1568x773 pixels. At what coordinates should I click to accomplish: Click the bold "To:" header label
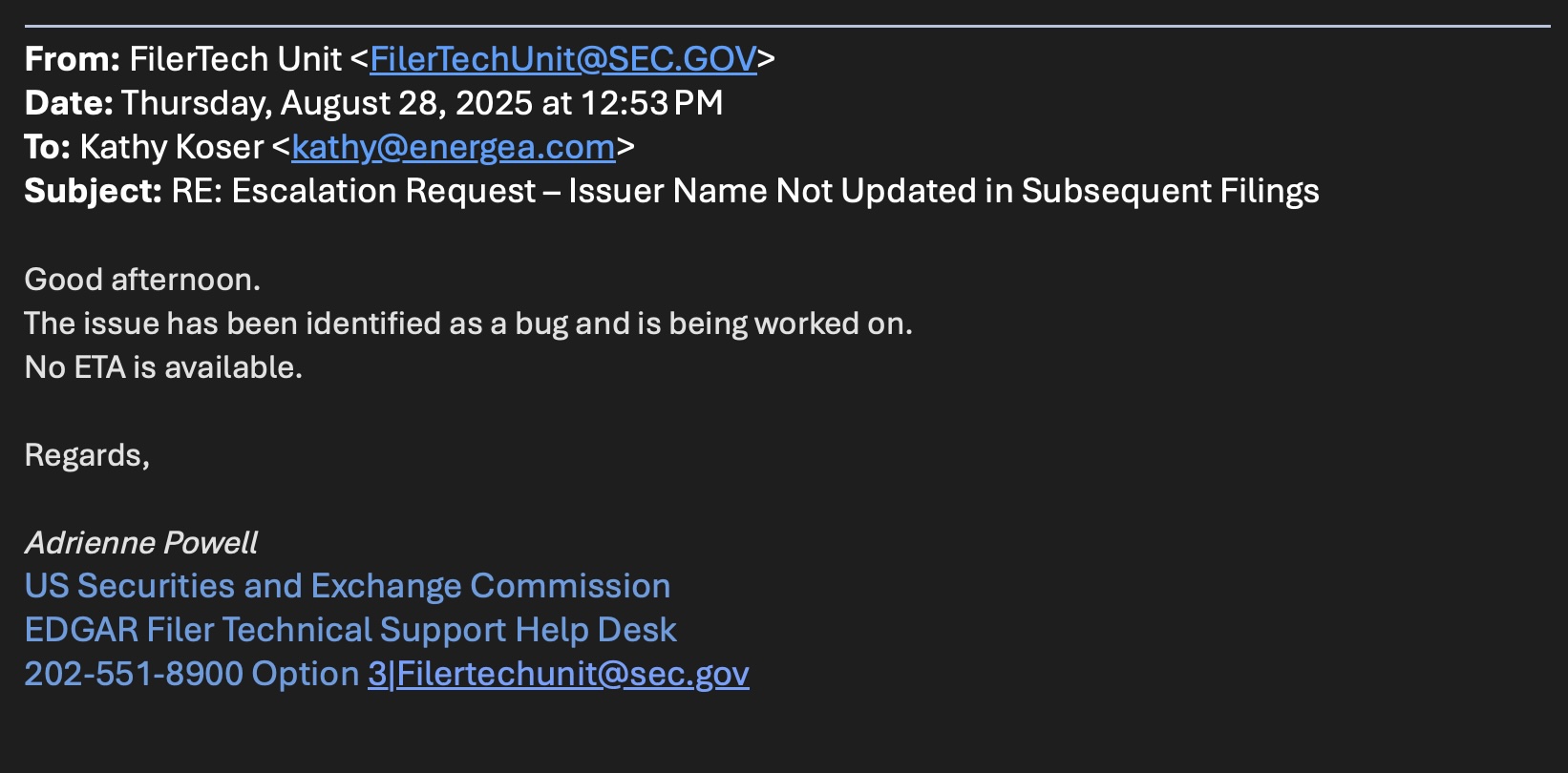[47, 147]
